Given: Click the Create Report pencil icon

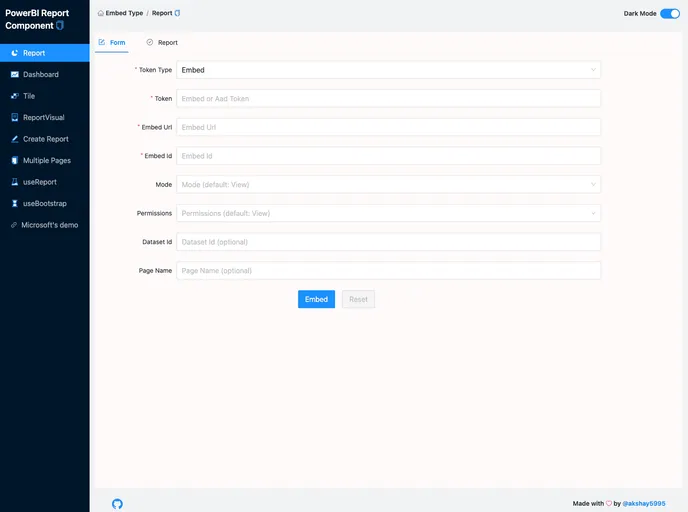Looking at the screenshot, I should [x=14, y=139].
